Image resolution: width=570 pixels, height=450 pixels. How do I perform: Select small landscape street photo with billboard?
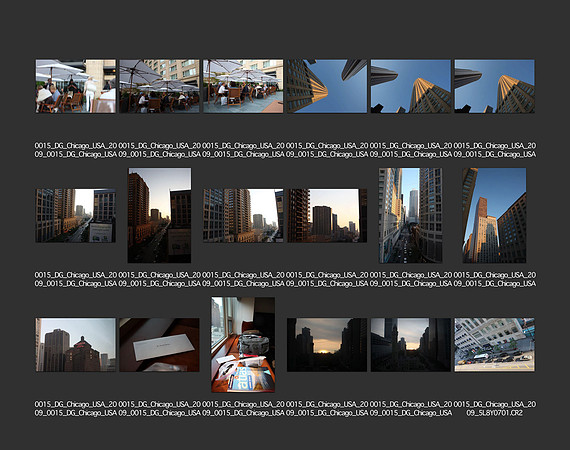[76, 216]
